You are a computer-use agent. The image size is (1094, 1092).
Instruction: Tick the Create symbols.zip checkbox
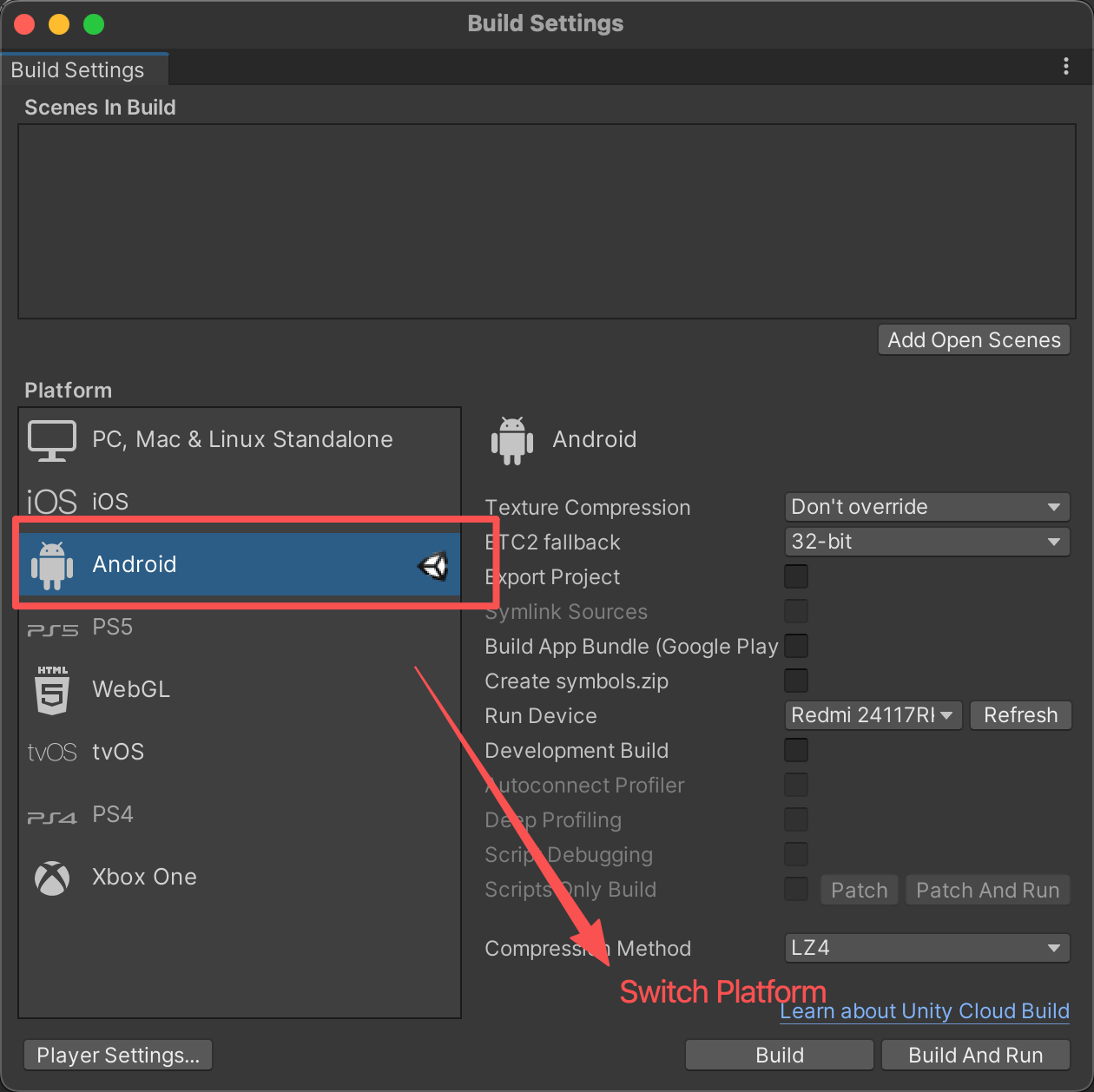coord(796,681)
